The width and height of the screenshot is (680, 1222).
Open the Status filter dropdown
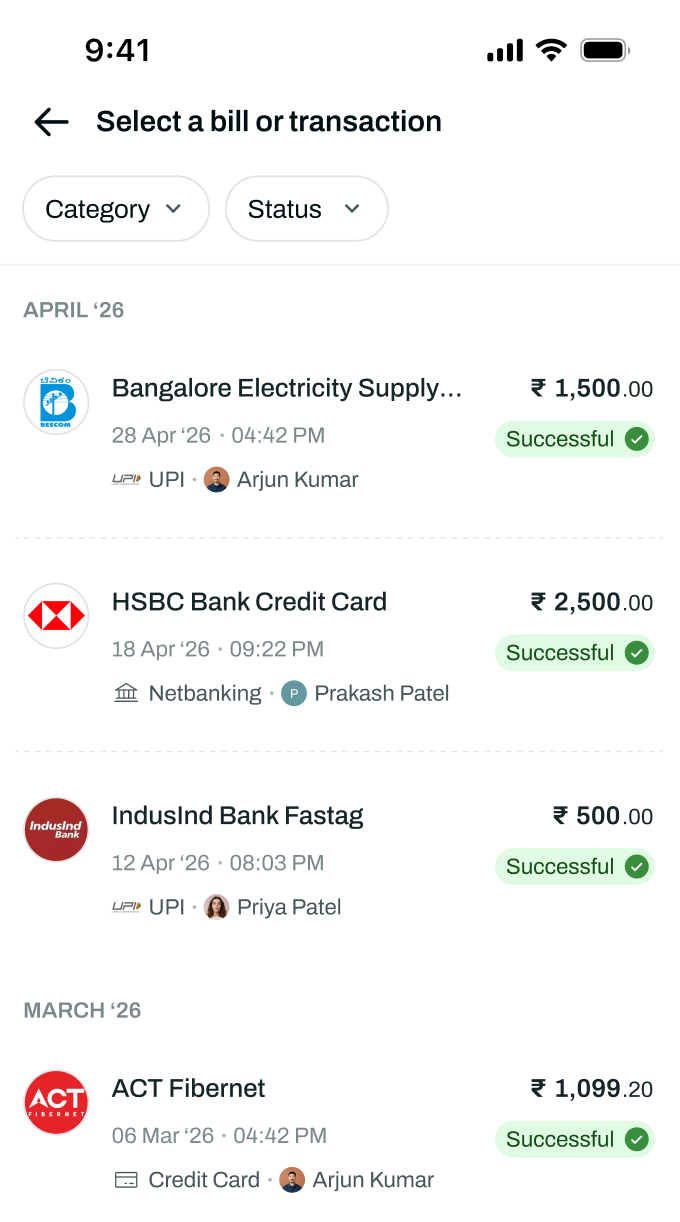click(x=306, y=209)
